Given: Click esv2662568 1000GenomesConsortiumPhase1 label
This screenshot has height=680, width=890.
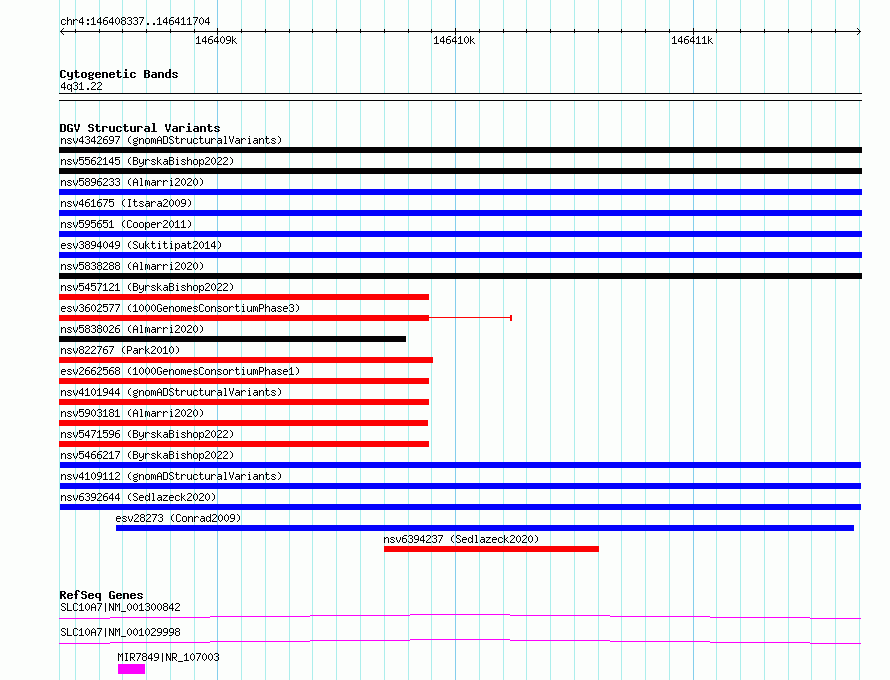Looking at the screenshot, I should click(x=180, y=371).
